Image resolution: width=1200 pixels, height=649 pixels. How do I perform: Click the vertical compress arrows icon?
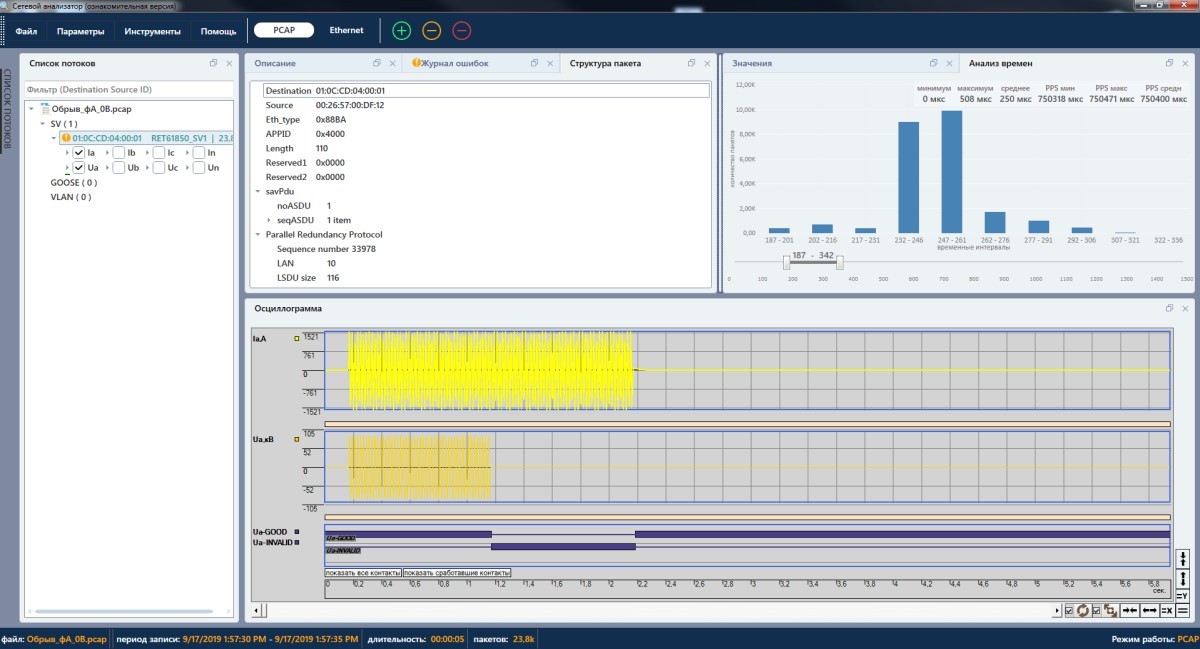(1183, 559)
